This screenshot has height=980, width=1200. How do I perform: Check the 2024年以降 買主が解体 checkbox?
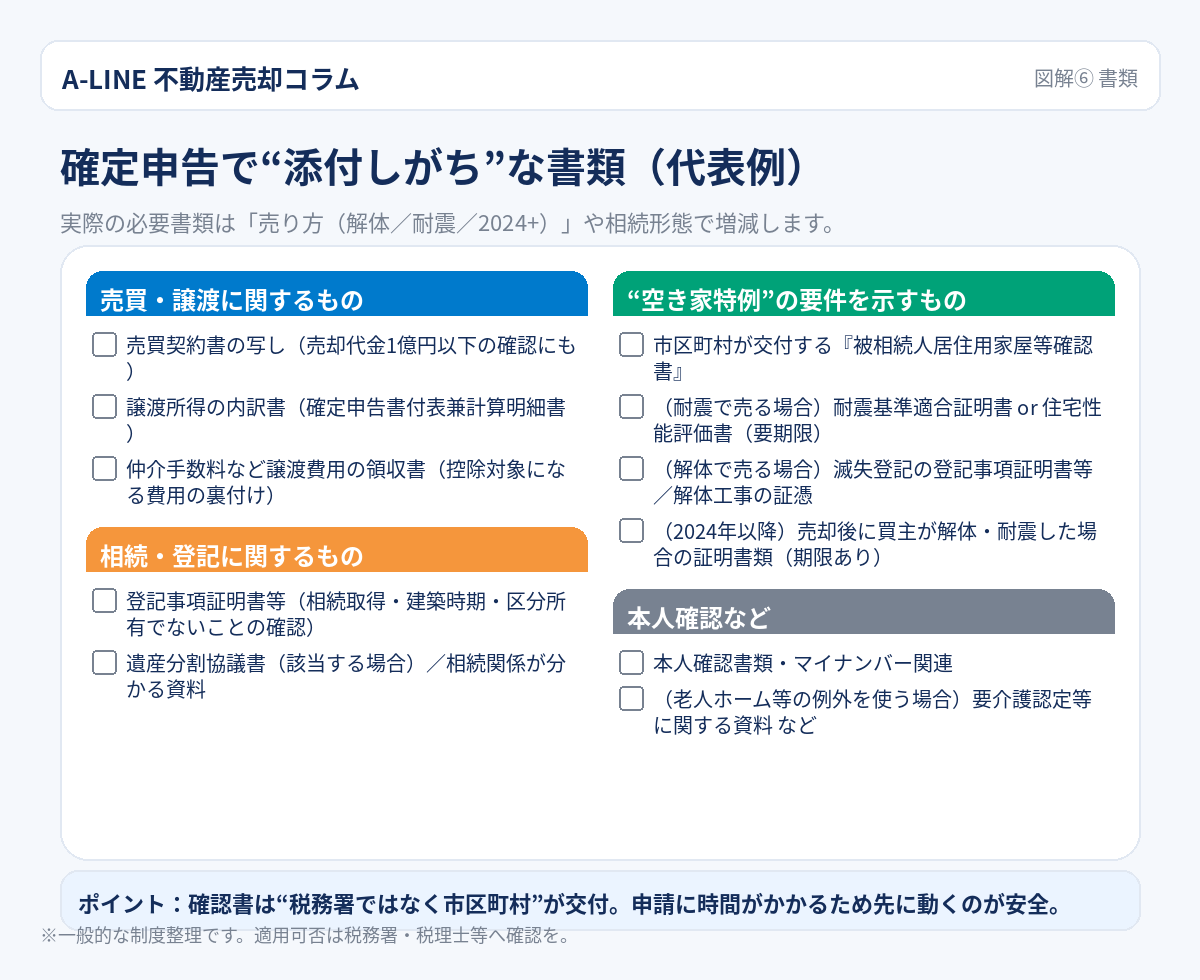[x=631, y=531]
